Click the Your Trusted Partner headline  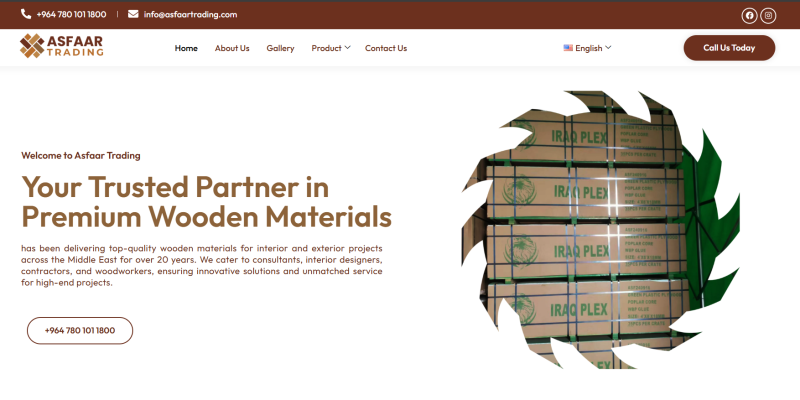click(206, 202)
